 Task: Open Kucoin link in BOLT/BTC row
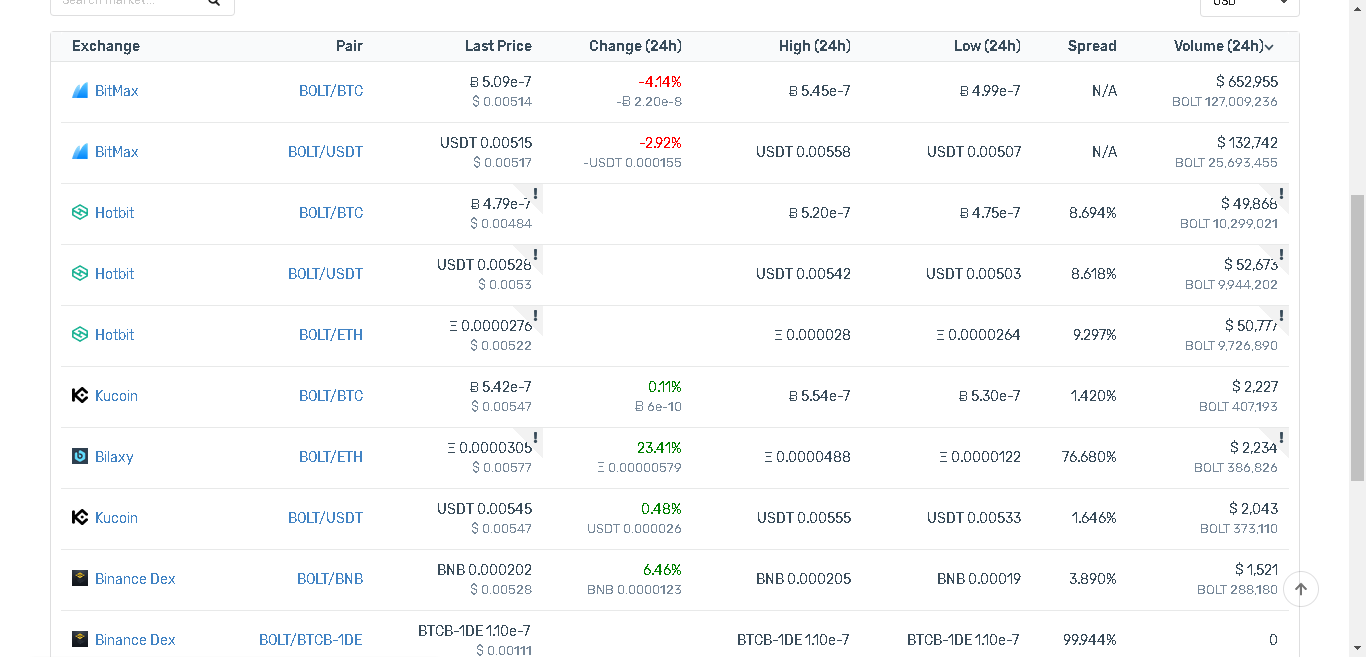(x=116, y=396)
